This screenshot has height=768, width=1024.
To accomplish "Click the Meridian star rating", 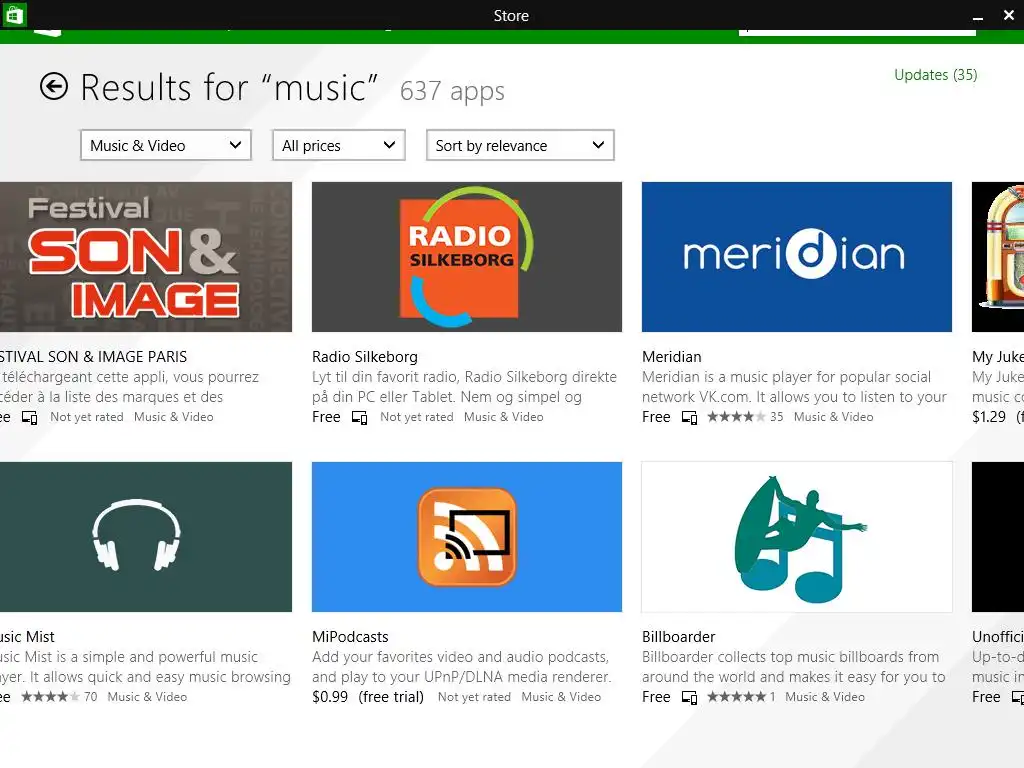I will (736, 417).
